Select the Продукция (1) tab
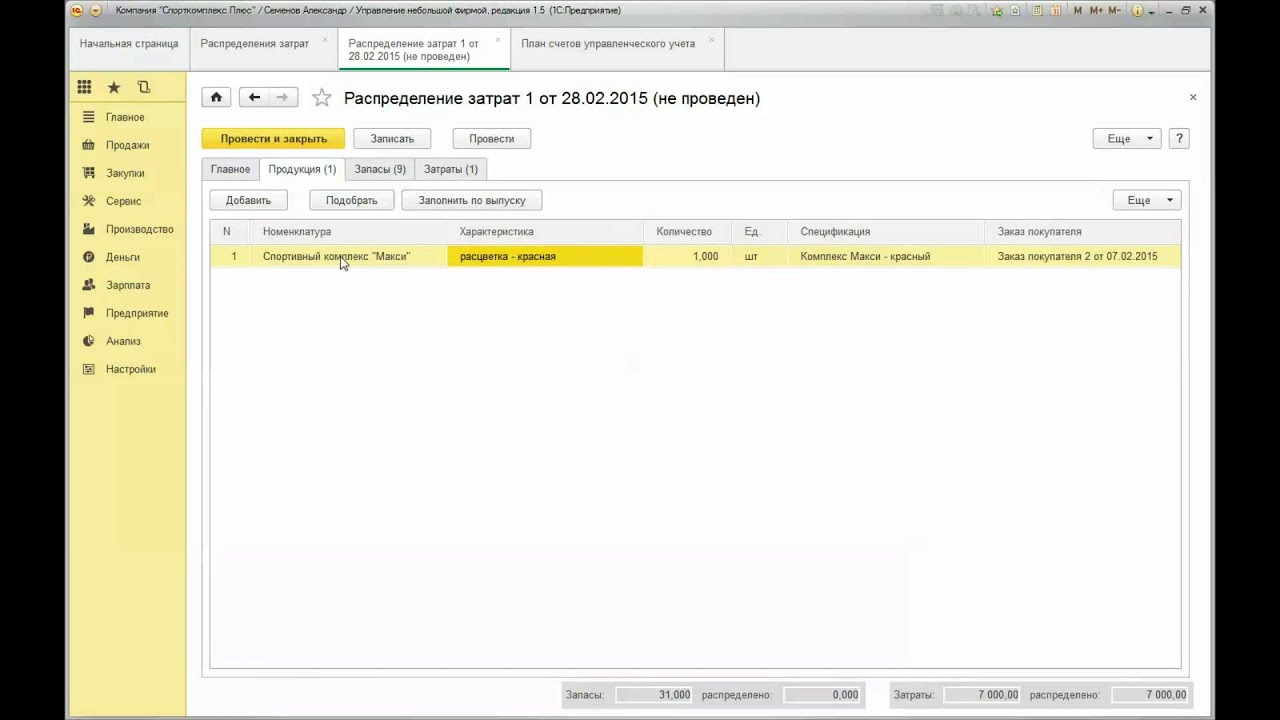This screenshot has width=1280, height=720. click(x=302, y=169)
